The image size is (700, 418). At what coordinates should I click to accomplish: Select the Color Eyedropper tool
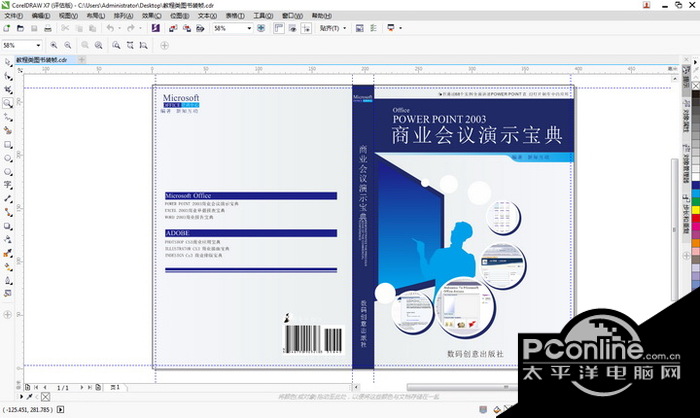pyautogui.click(x=8, y=253)
